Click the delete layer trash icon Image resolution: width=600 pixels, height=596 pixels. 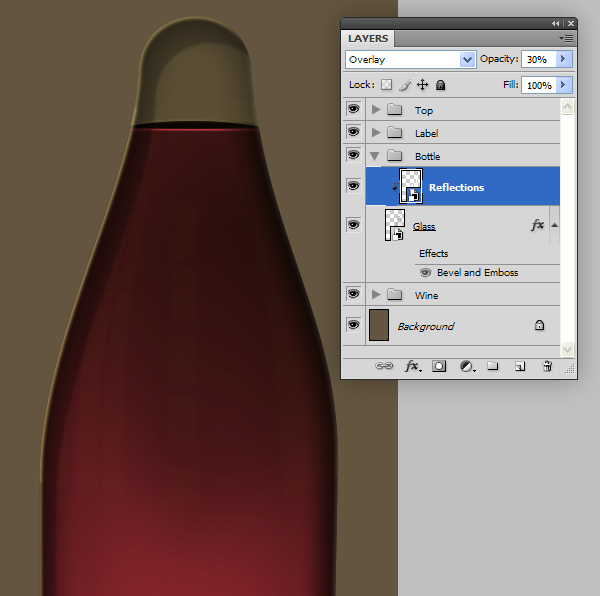[x=547, y=366]
